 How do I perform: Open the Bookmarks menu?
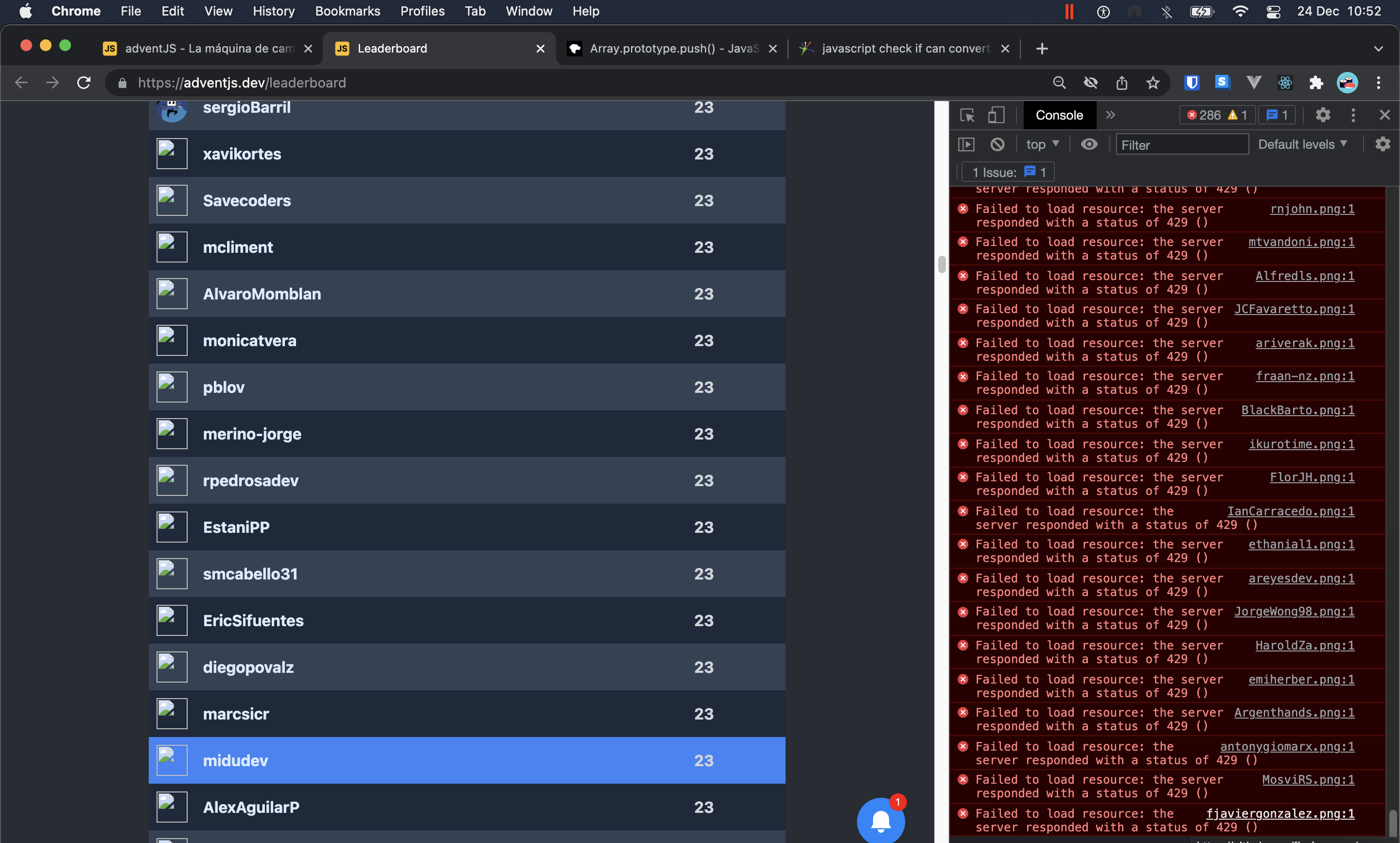click(x=347, y=11)
